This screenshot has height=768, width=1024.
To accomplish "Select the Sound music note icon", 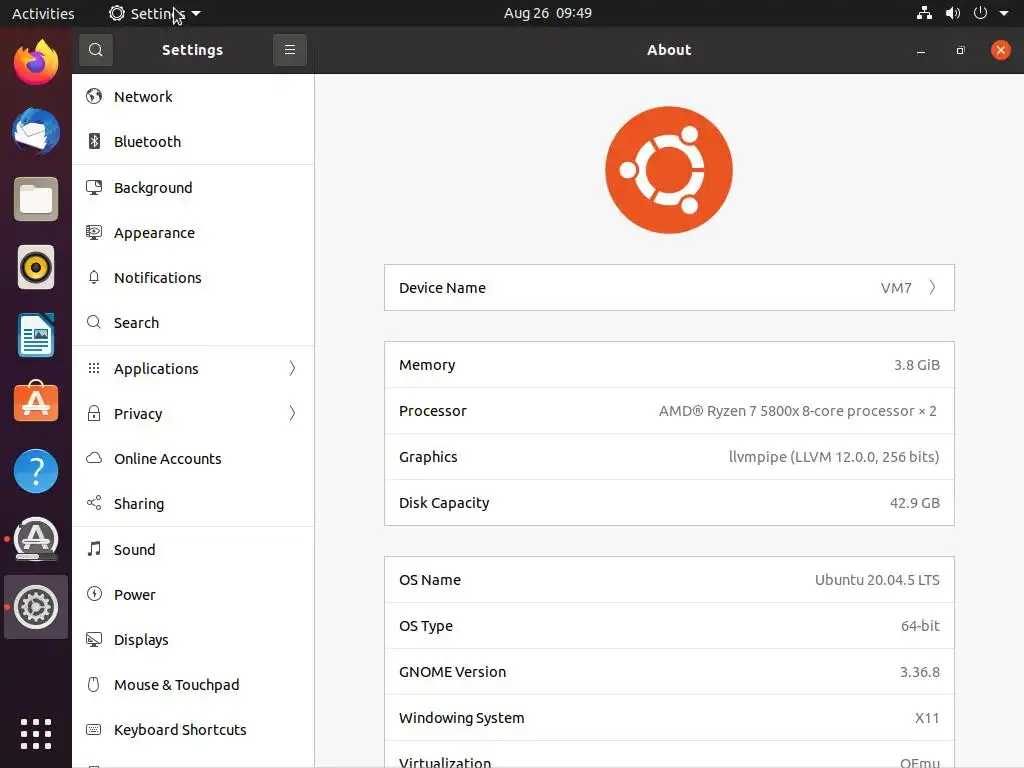I will [x=94, y=549].
